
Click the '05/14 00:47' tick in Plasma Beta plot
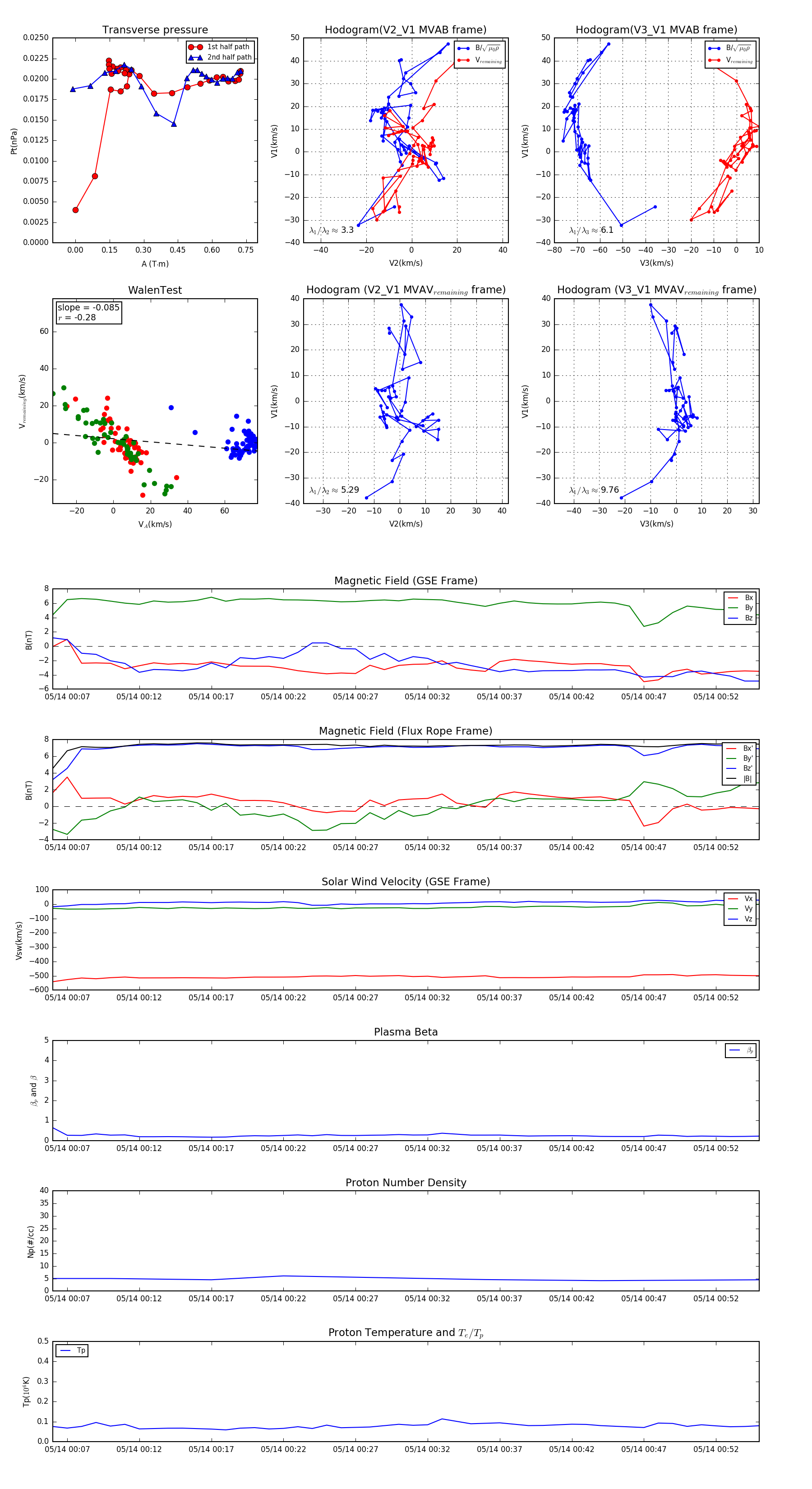[x=644, y=1148]
